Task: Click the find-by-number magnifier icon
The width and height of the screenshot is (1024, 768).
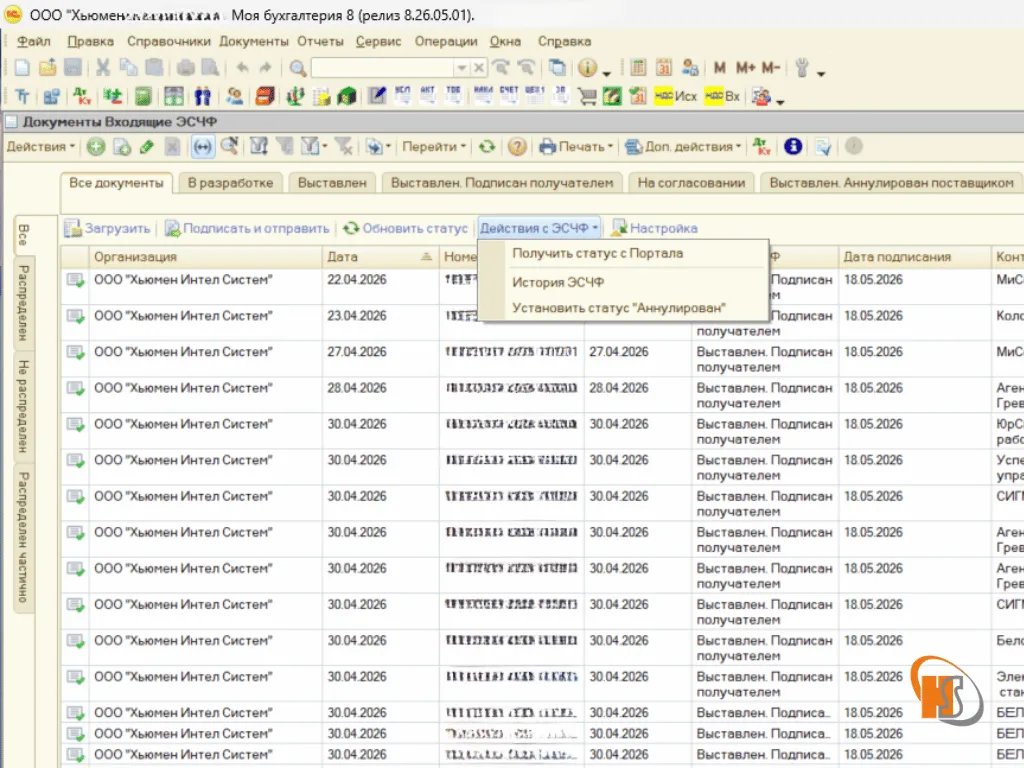Action: click(229, 146)
